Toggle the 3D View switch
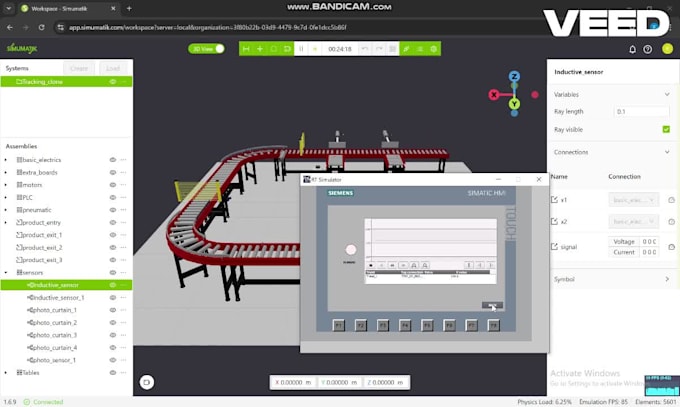 coord(206,49)
